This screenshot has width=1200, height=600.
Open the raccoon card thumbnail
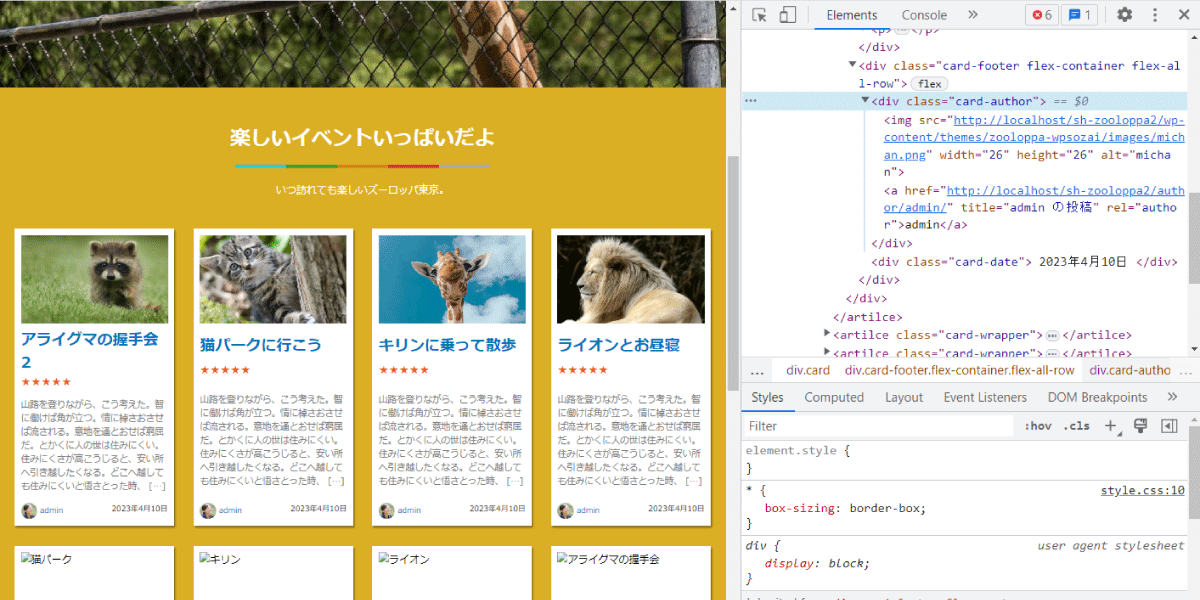(95, 279)
